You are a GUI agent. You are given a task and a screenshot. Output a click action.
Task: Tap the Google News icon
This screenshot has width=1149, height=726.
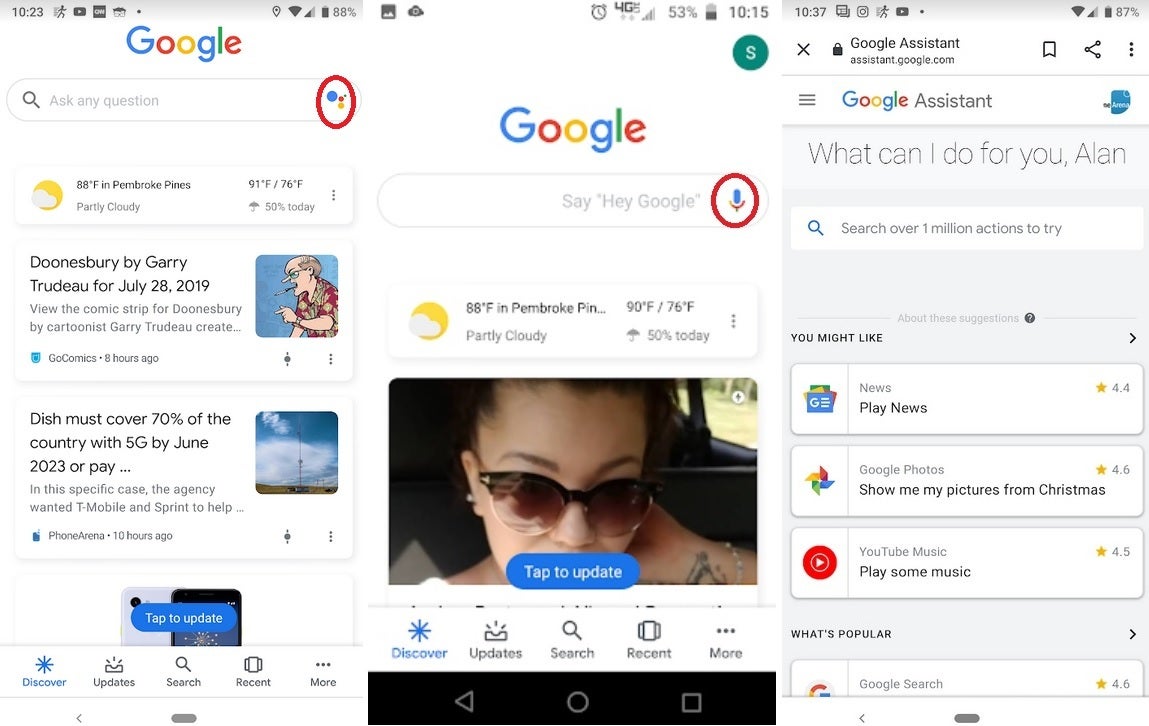tap(819, 399)
